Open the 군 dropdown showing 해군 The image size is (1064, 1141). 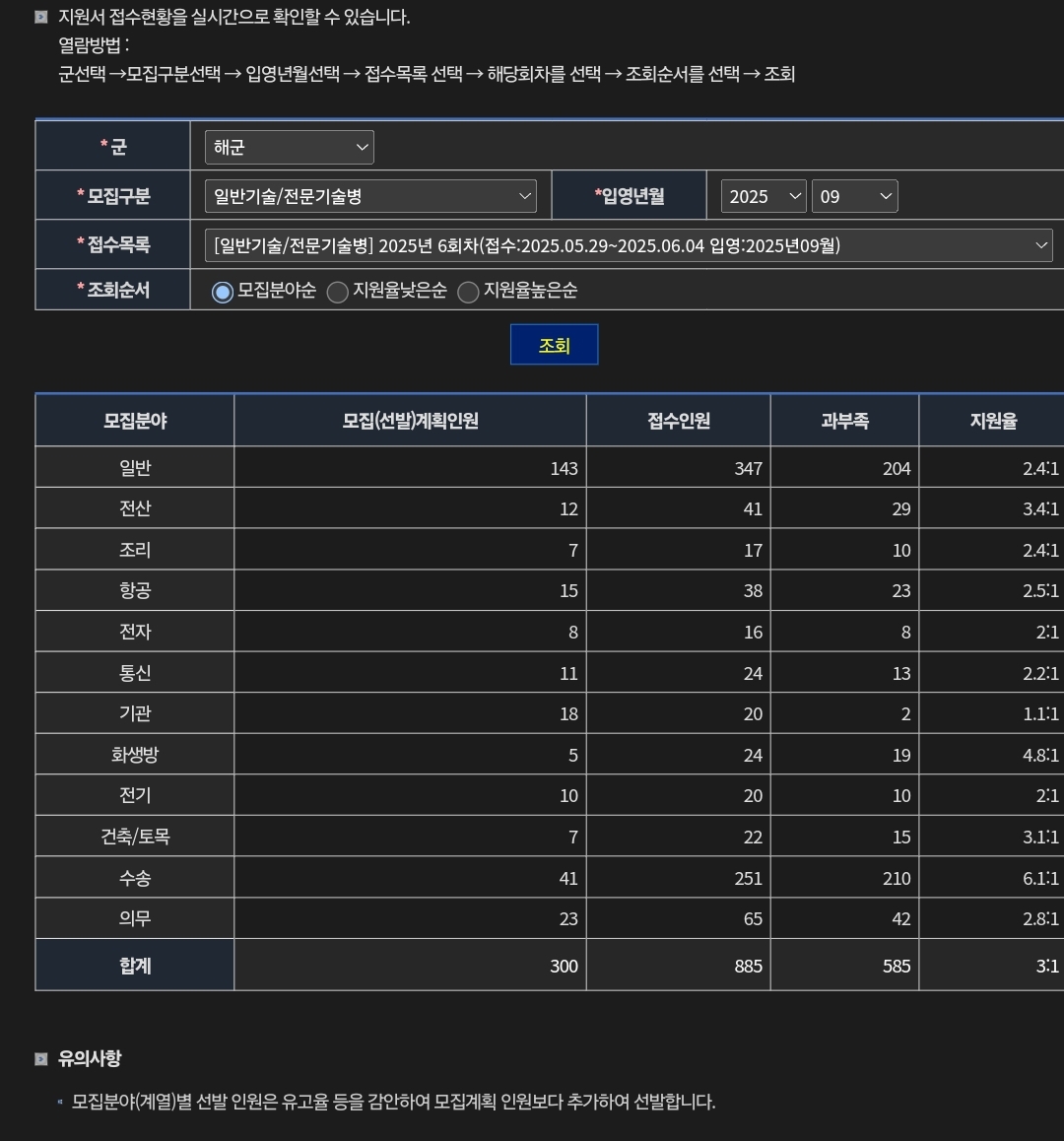tap(289, 147)
